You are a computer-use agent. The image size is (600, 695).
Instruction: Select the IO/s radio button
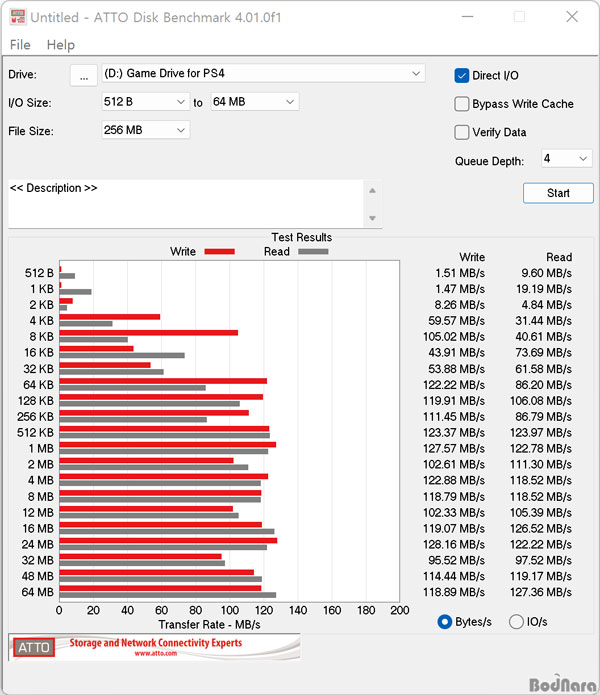click(516, 622)
